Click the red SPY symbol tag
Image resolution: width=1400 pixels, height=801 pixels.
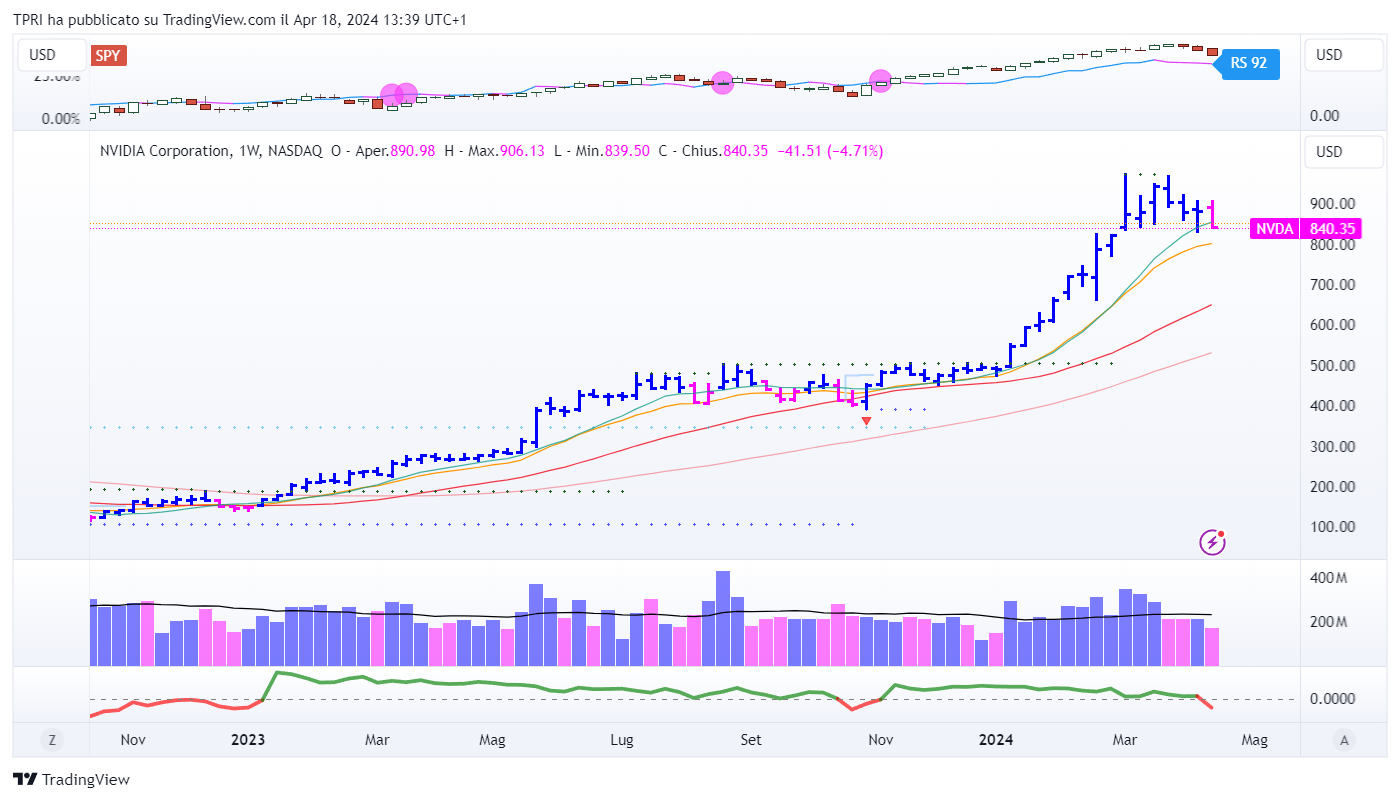click(x=108, y=55)
